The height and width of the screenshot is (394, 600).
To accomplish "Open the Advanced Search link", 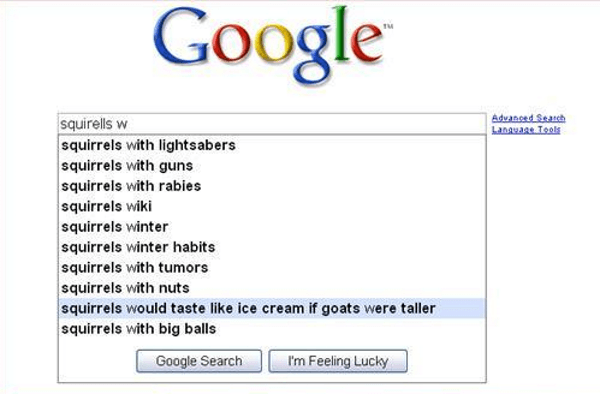I will pos(528,118).
